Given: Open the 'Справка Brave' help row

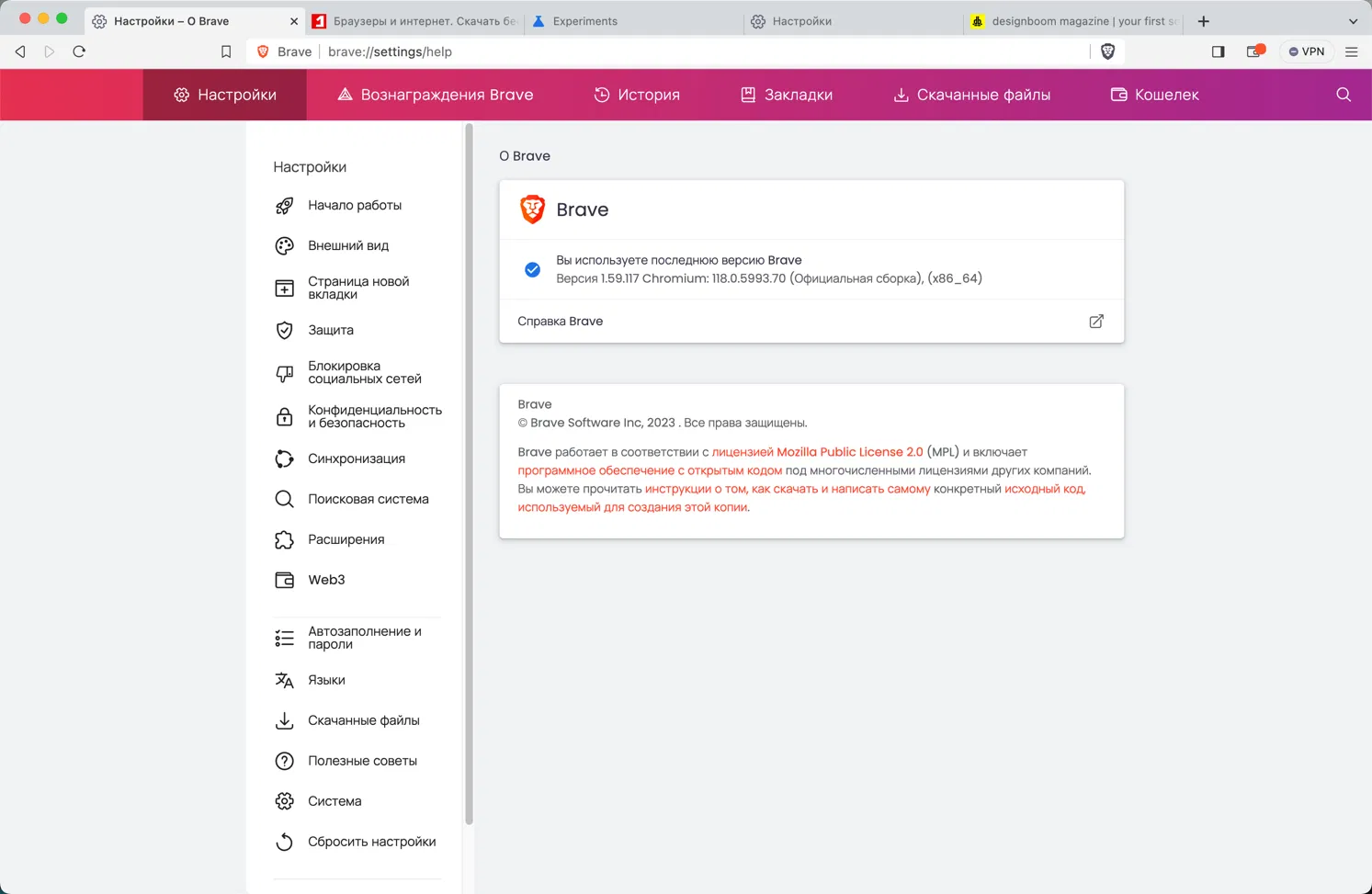Looking at the screenshot, I should [x=811, y=322].
